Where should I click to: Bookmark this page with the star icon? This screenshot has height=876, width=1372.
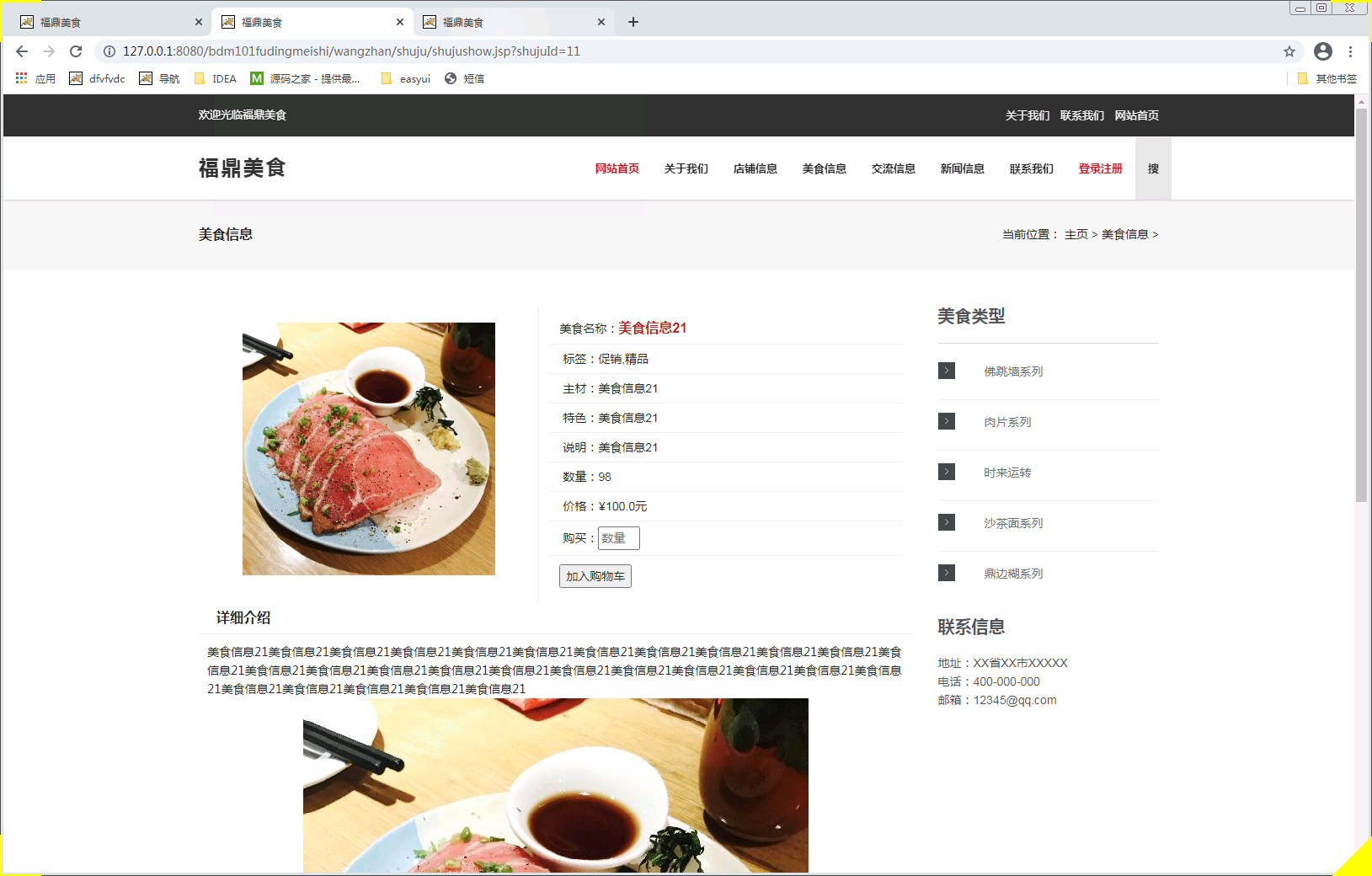pyautogui.click(x=1289, y=51)
